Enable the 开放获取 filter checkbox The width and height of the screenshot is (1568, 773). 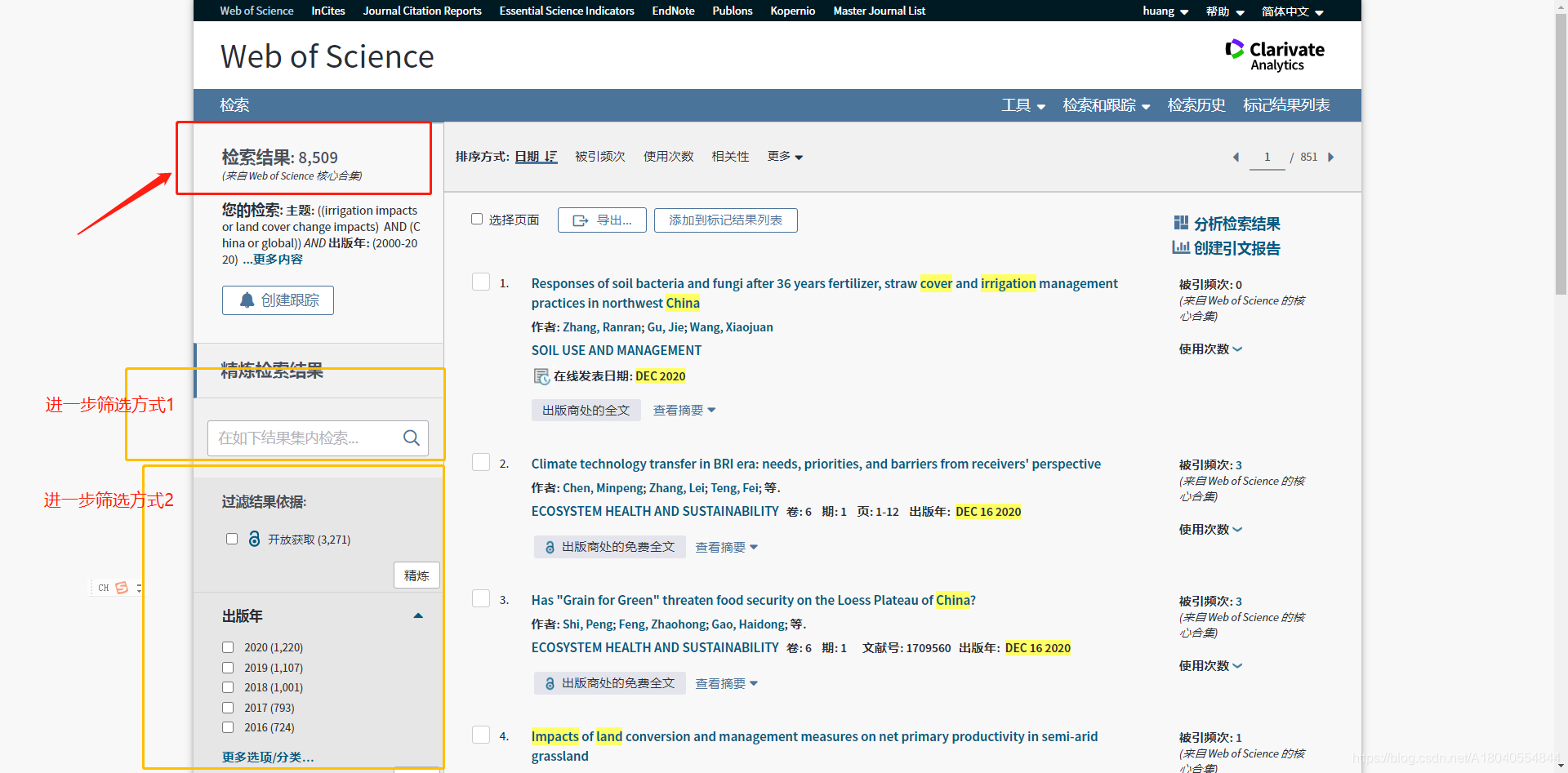tap(232, 539)
